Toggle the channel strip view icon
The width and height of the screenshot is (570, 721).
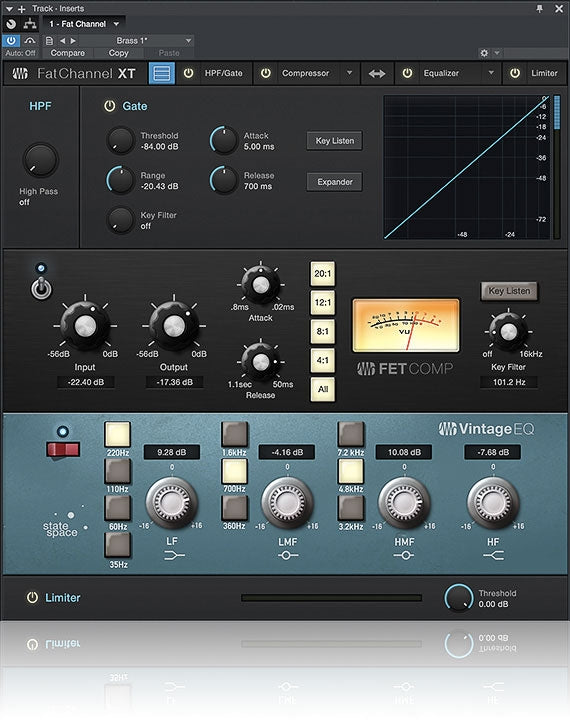[162, 73]
